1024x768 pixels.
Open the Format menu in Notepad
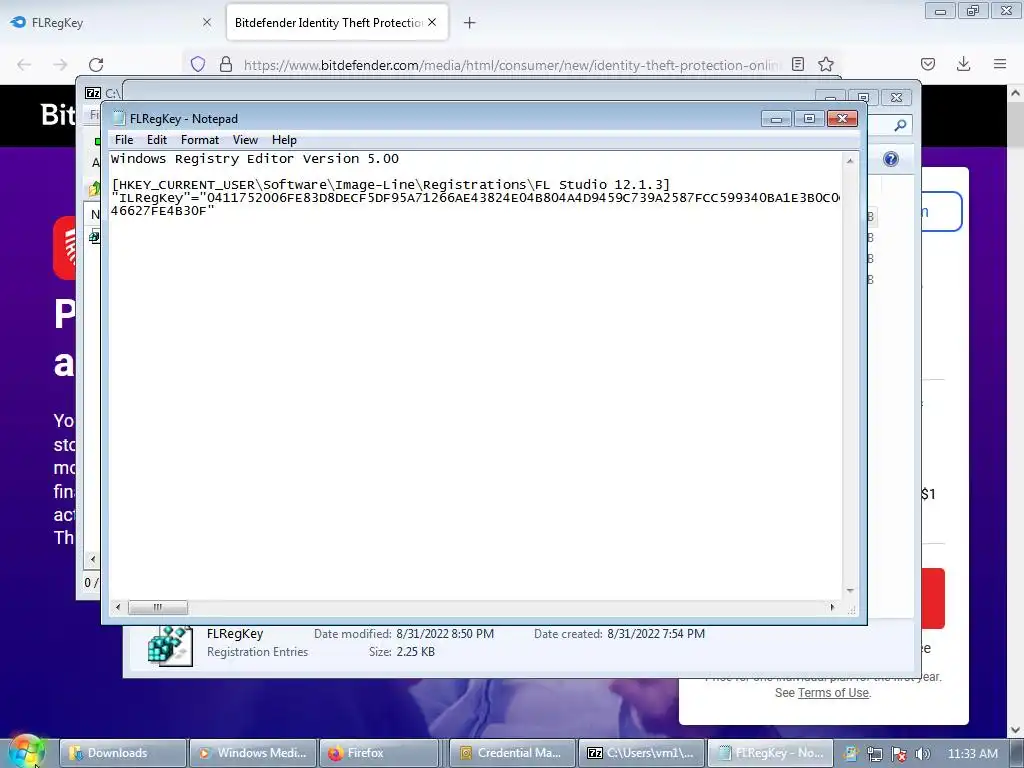[x=200, y=140]
